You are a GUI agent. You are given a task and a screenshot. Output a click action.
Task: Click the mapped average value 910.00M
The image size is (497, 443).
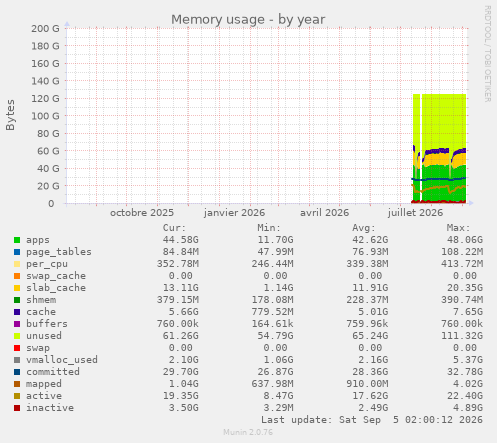point(367,384)
